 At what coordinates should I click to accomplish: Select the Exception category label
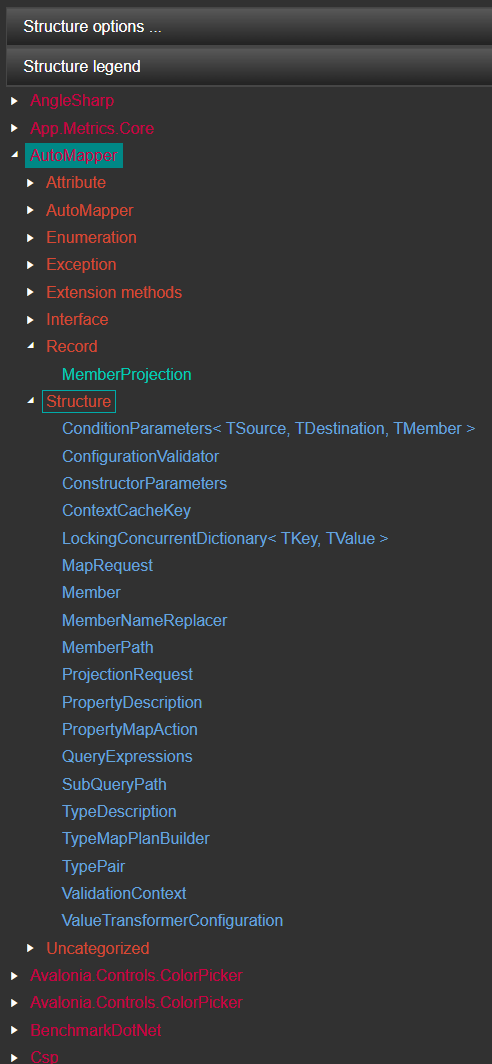click(81, 265)
